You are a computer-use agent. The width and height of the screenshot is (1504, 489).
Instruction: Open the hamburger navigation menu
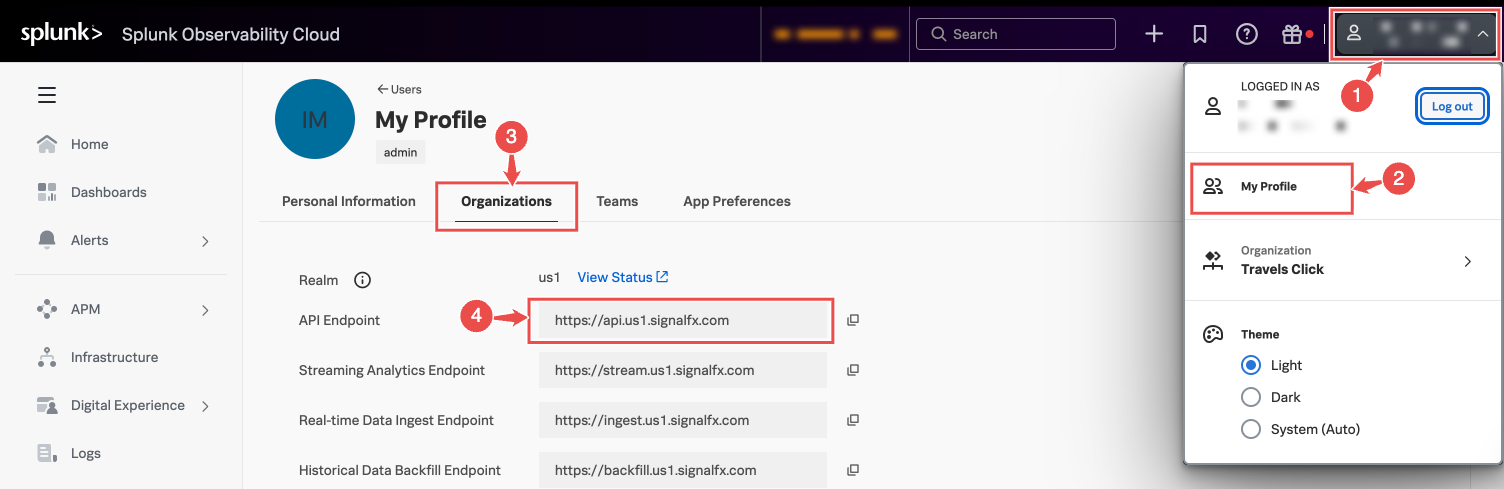click(x=47, y=96)
